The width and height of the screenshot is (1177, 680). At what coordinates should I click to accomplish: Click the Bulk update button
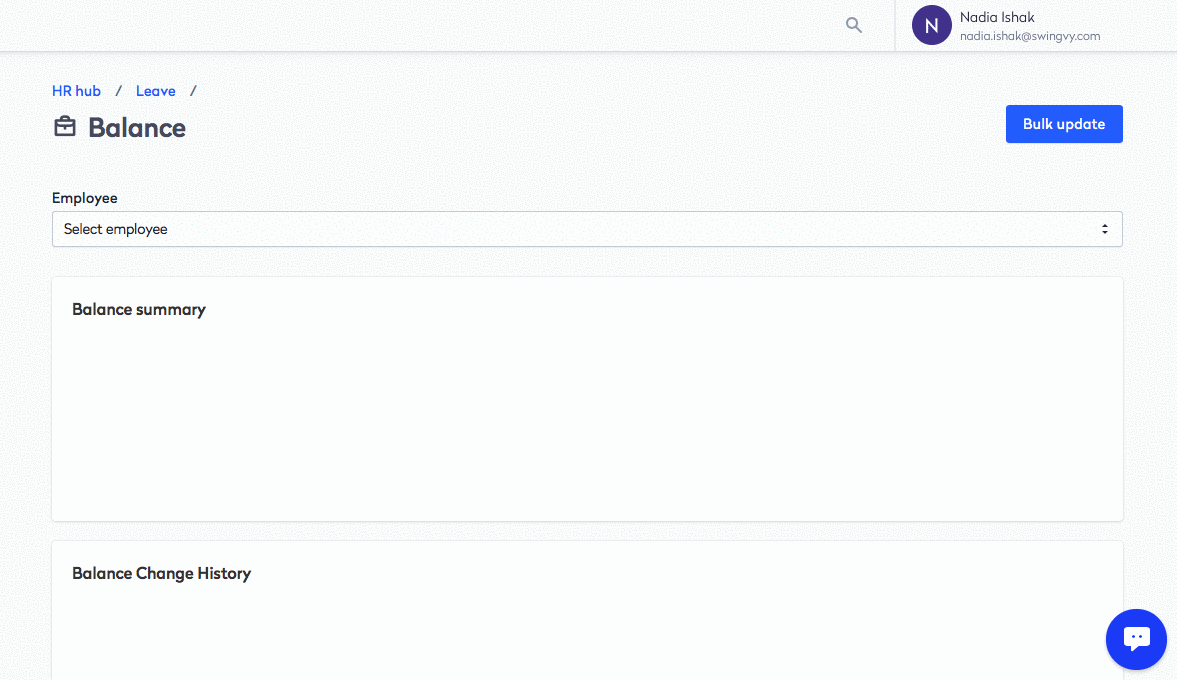coord(1064,124)
